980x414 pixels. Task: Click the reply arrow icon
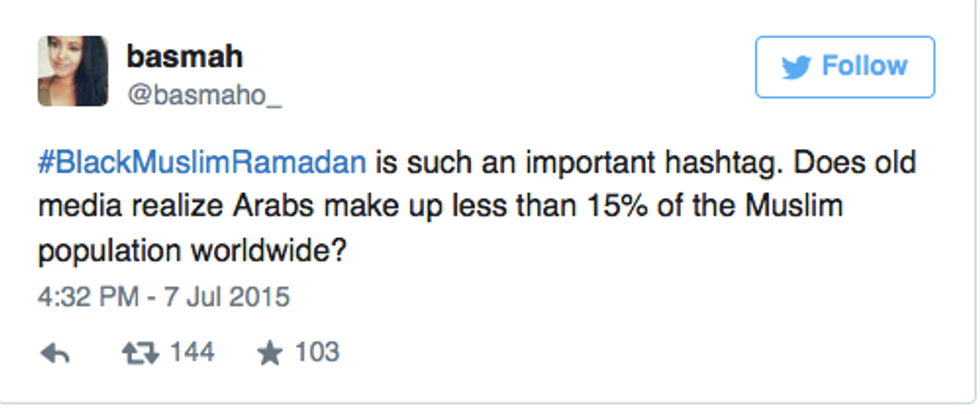55,353
